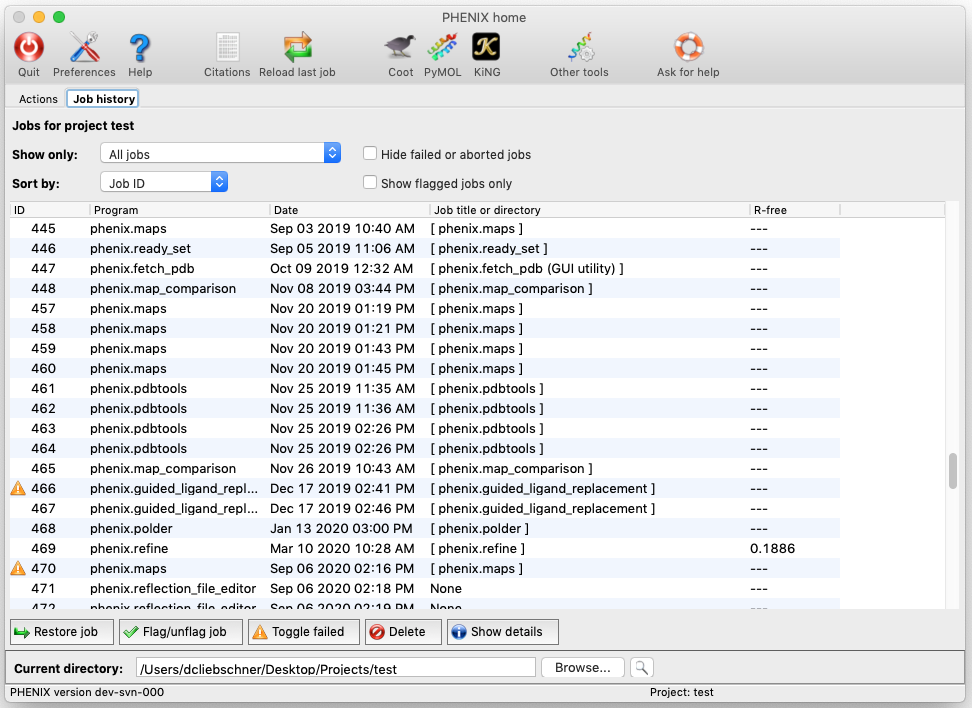Open the Citations toolbar icon
The image size is (972, 708).
pos(227,48)
